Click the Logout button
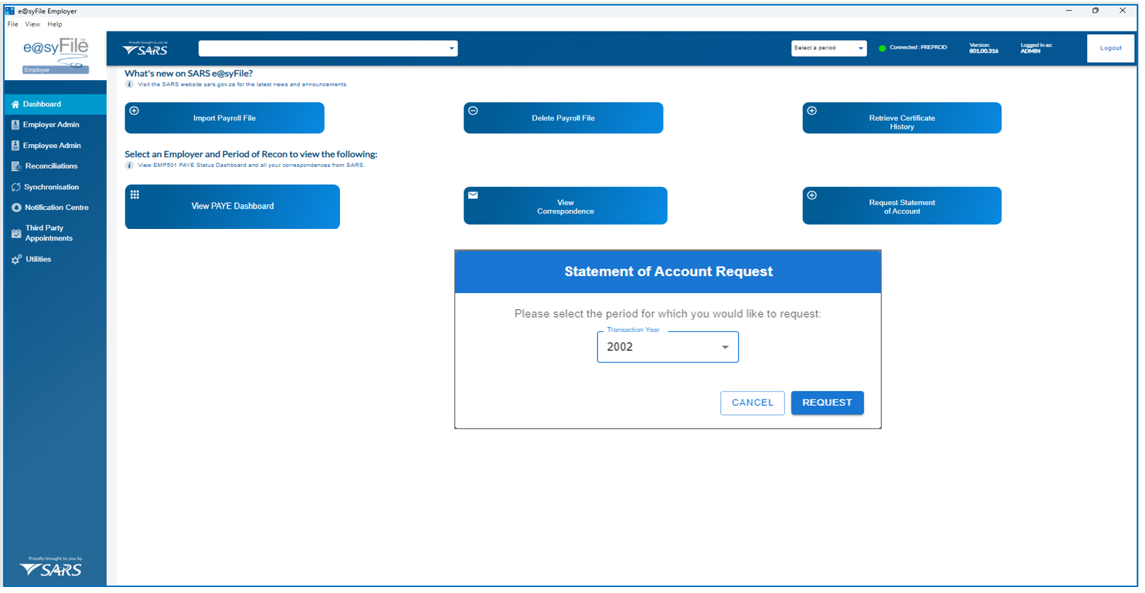 1110,48
